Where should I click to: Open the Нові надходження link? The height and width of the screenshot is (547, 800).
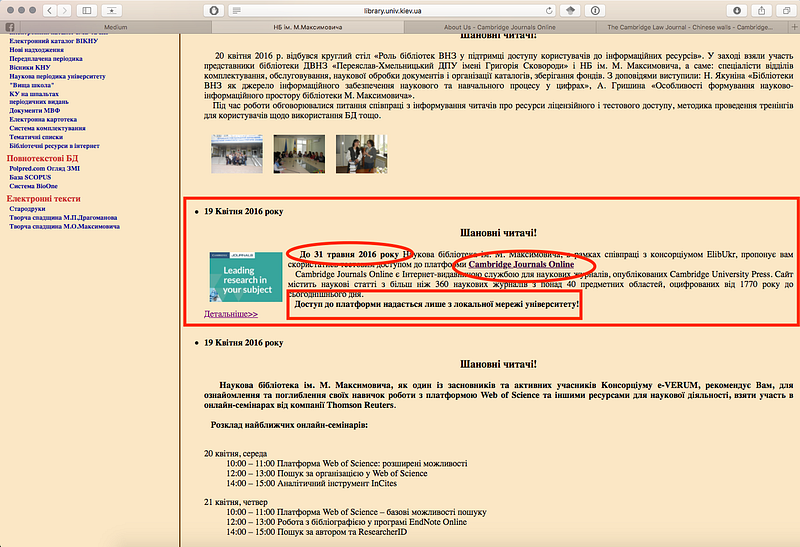coord(36,49)
